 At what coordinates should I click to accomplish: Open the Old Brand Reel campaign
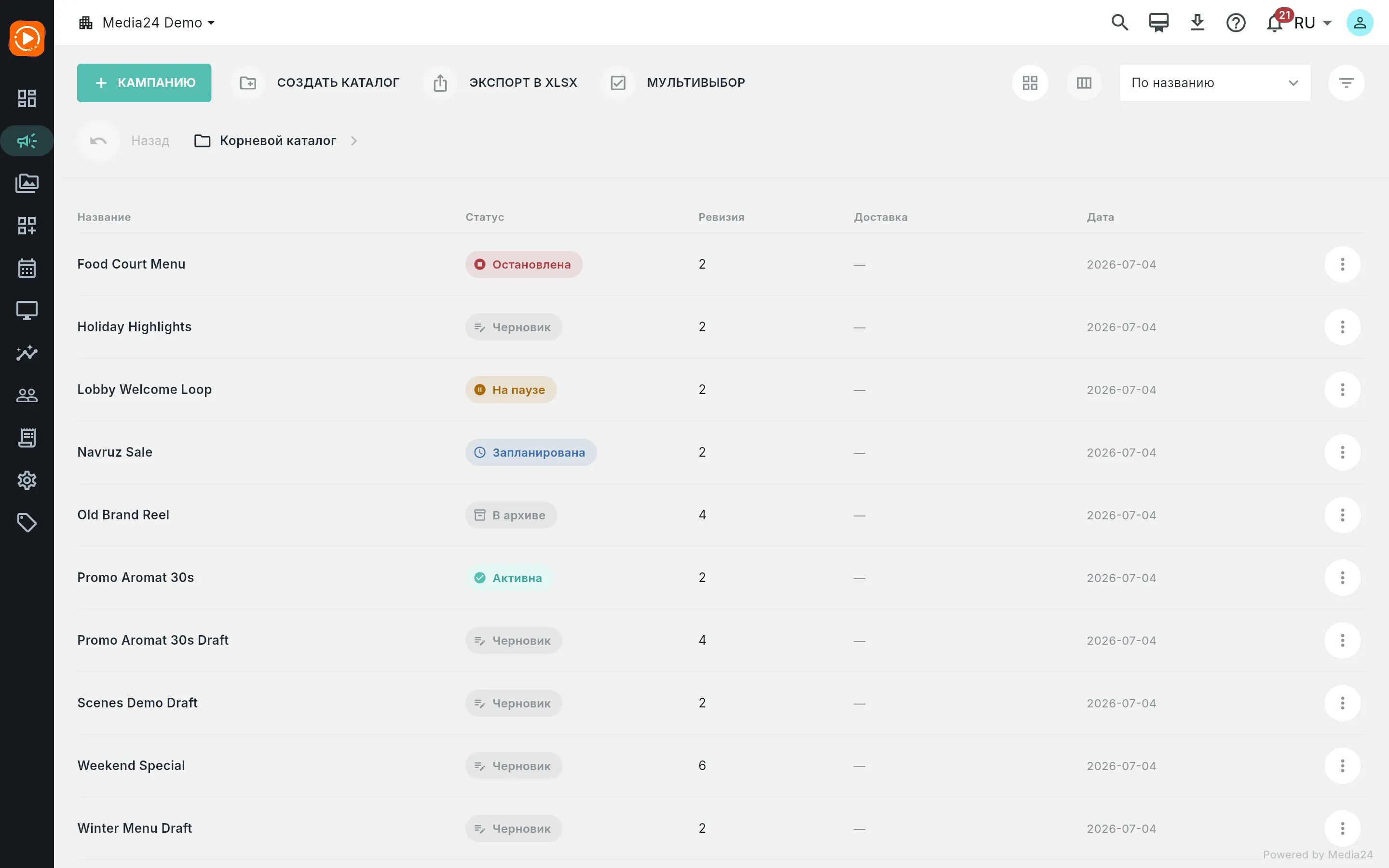click(123, 515)
